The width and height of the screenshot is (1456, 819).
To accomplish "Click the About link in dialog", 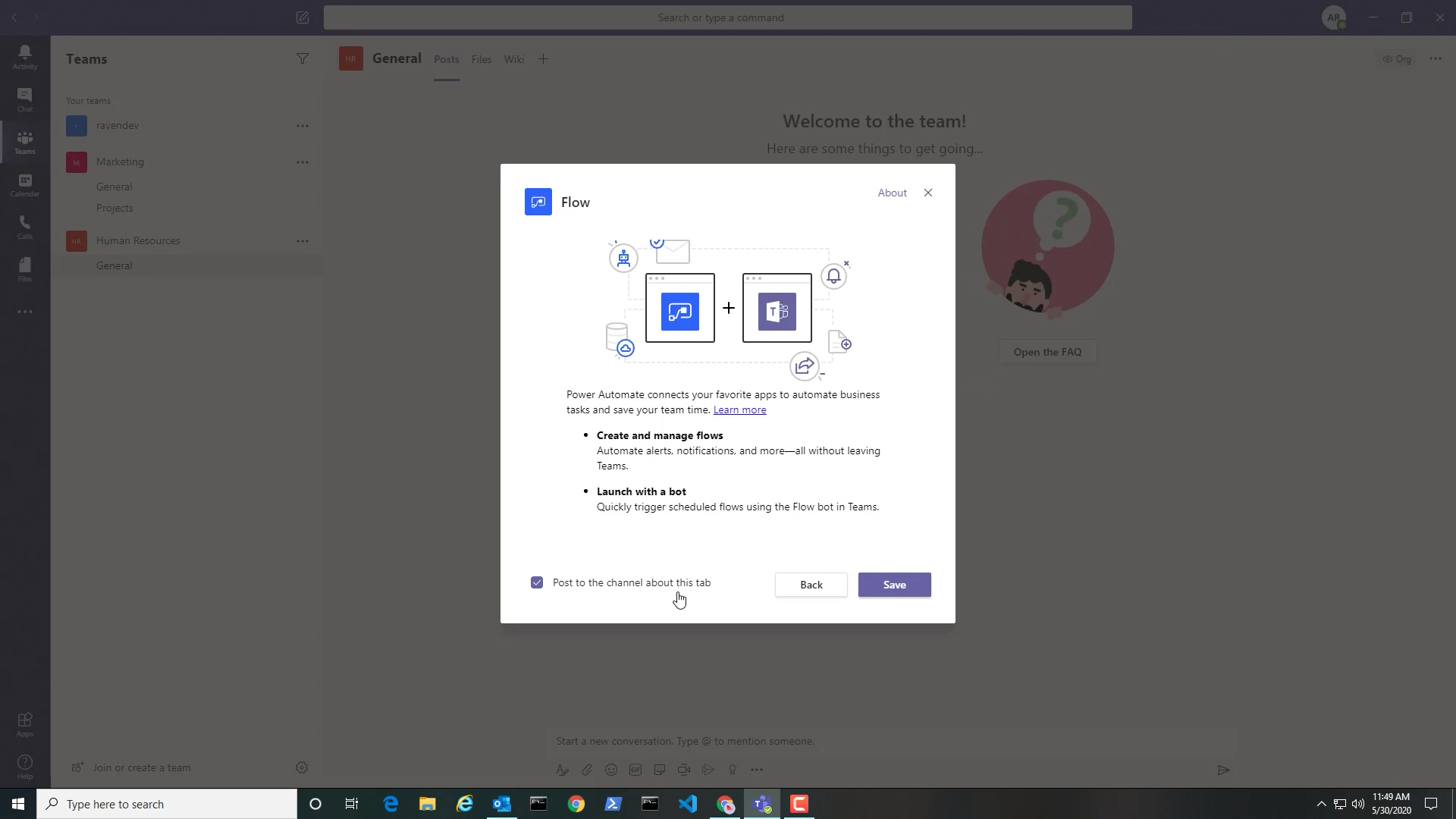I will (x=893, y=193).
